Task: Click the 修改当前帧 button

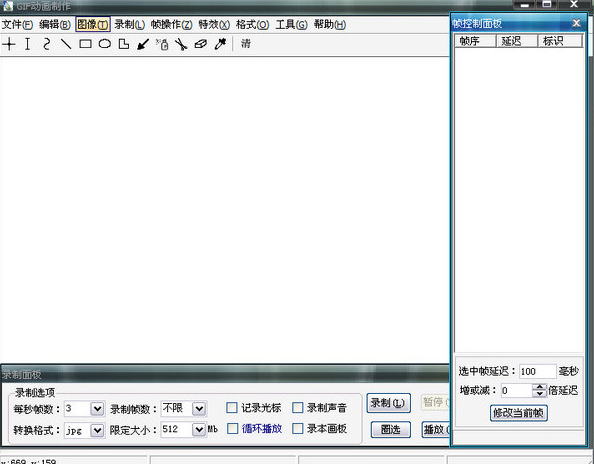Action: (519, 413)
